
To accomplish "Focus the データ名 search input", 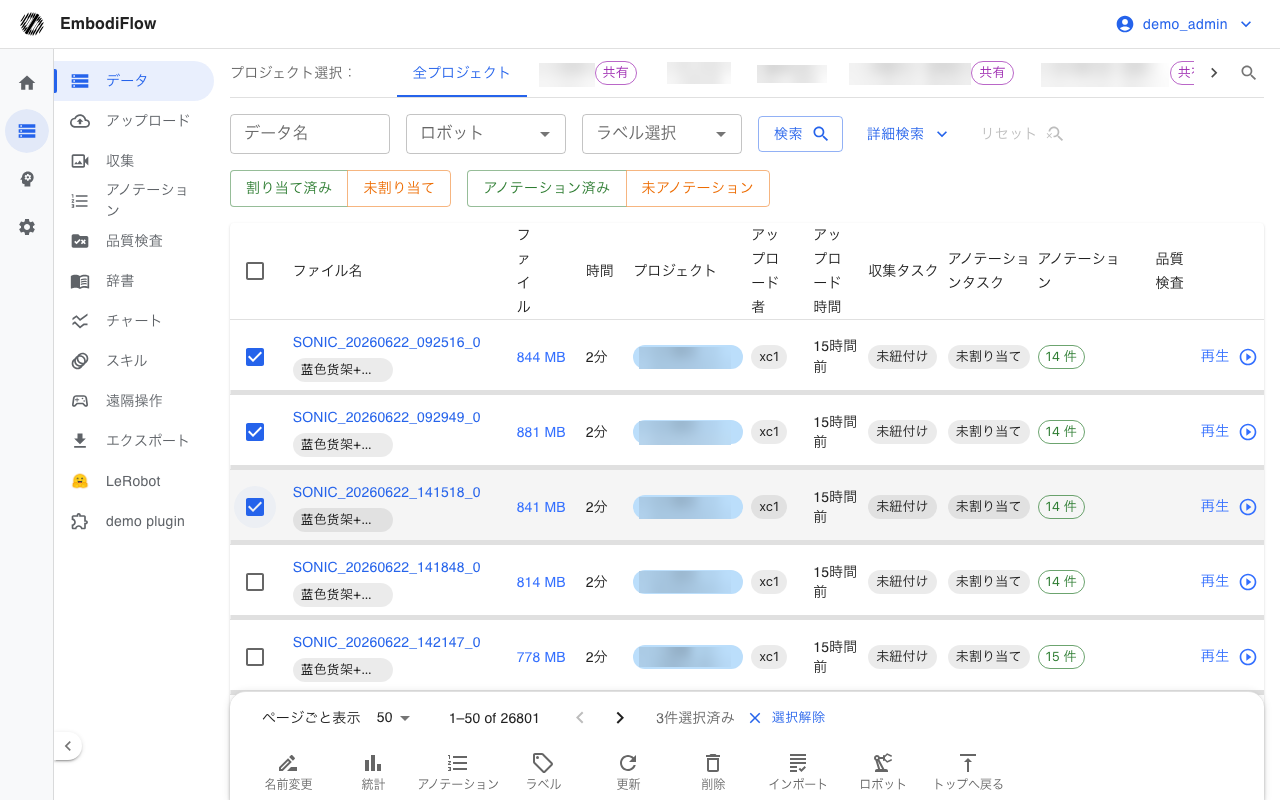I will point(310,133).
